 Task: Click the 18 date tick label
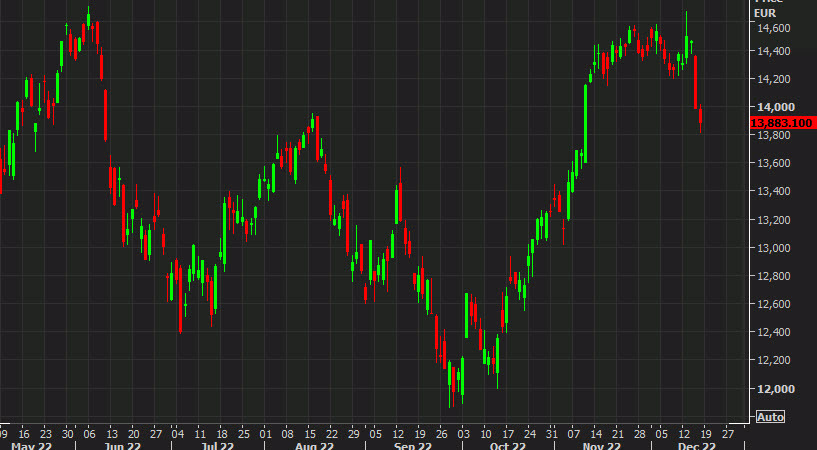[x=222, y=434]
